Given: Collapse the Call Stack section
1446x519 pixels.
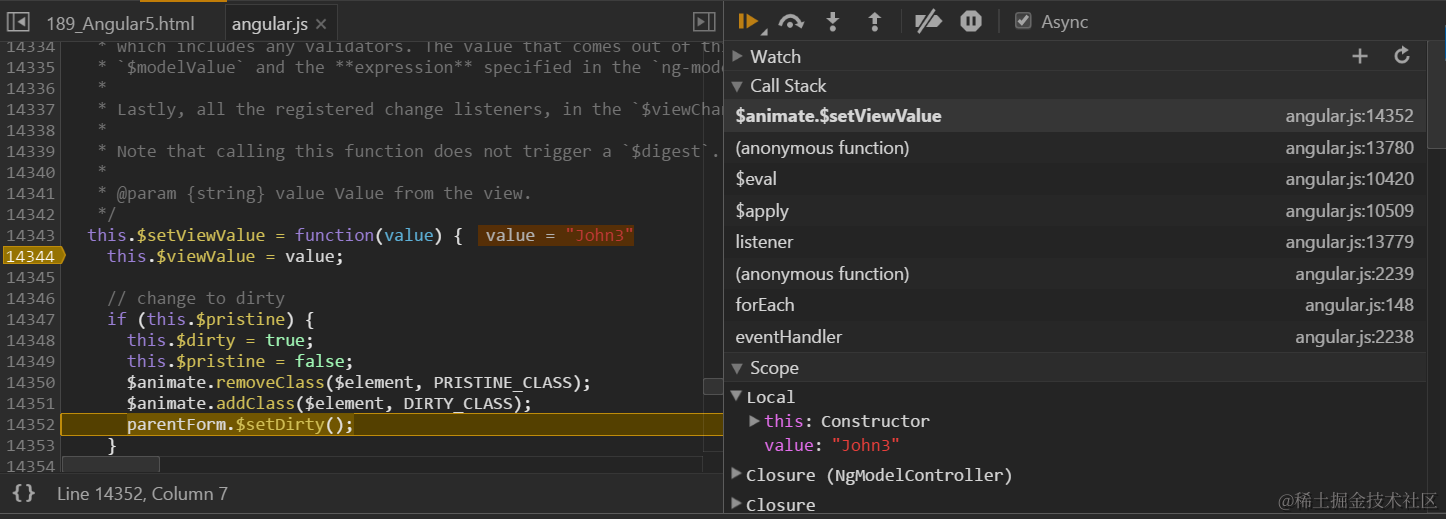Looking at the screenshot, I should coord(738,86).
